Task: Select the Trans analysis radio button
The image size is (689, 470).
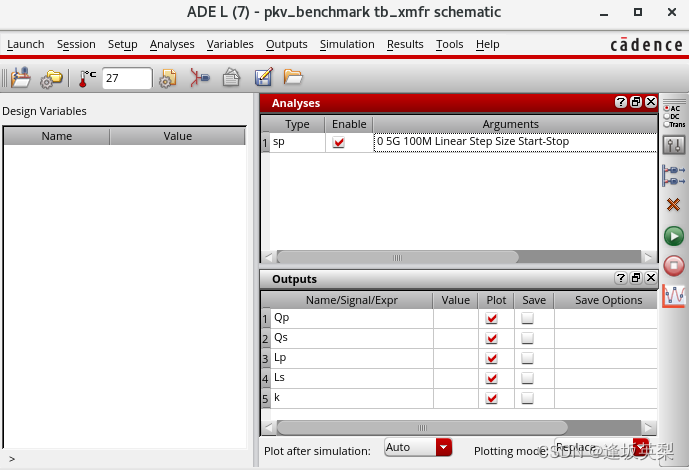Action: coord(667,125)
